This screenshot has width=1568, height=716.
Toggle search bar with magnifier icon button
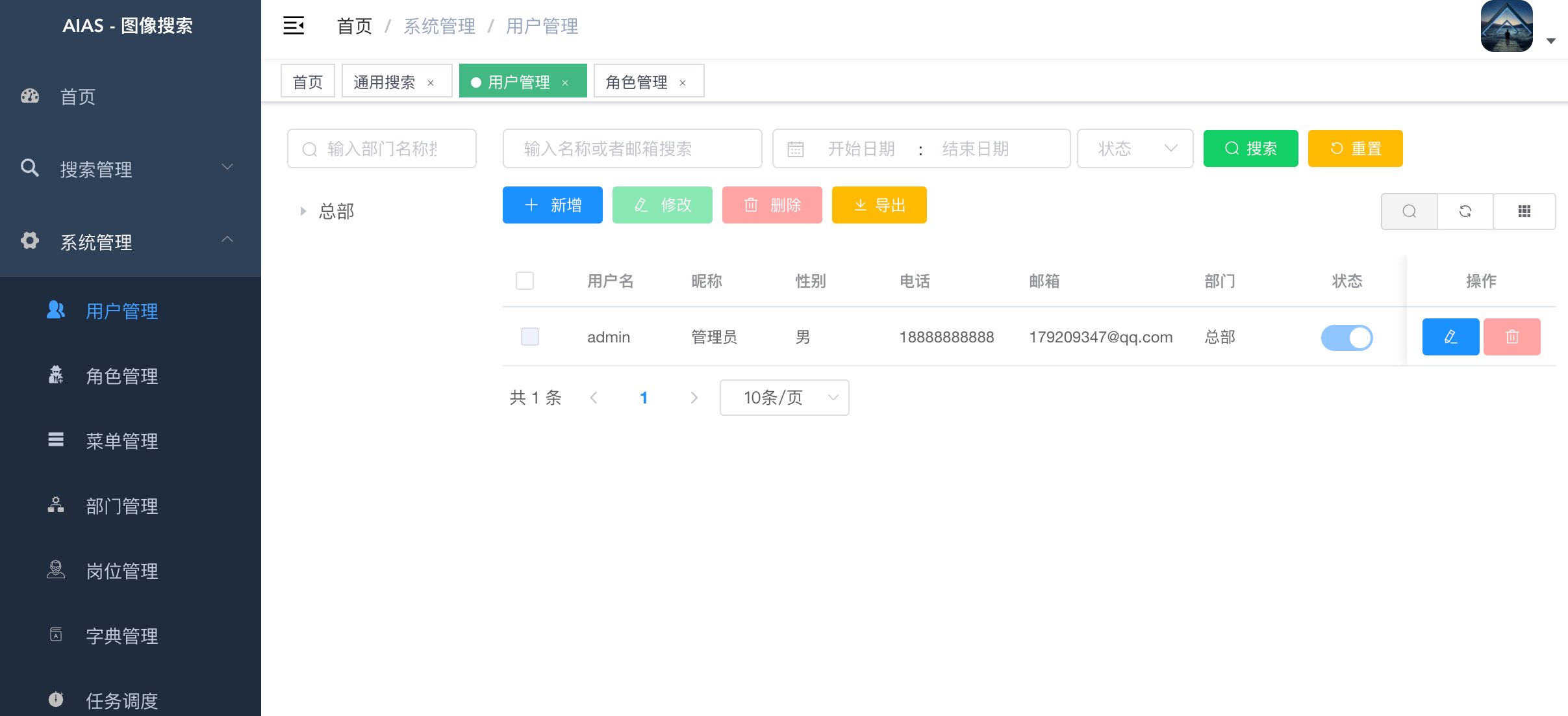point(1409,211)
